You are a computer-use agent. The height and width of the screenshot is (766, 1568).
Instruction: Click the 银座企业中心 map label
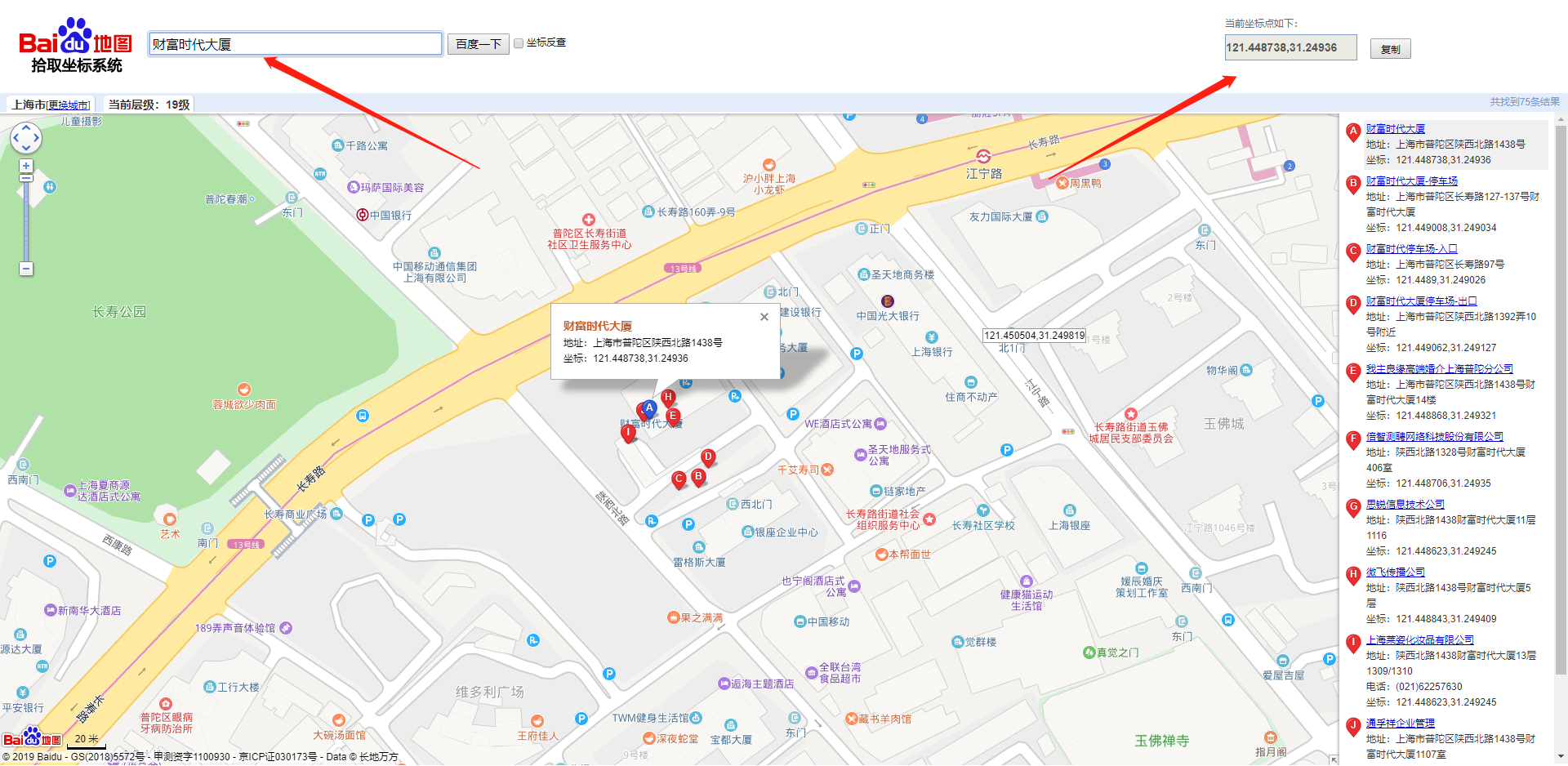pyautogui.click(x=786, y=532)
